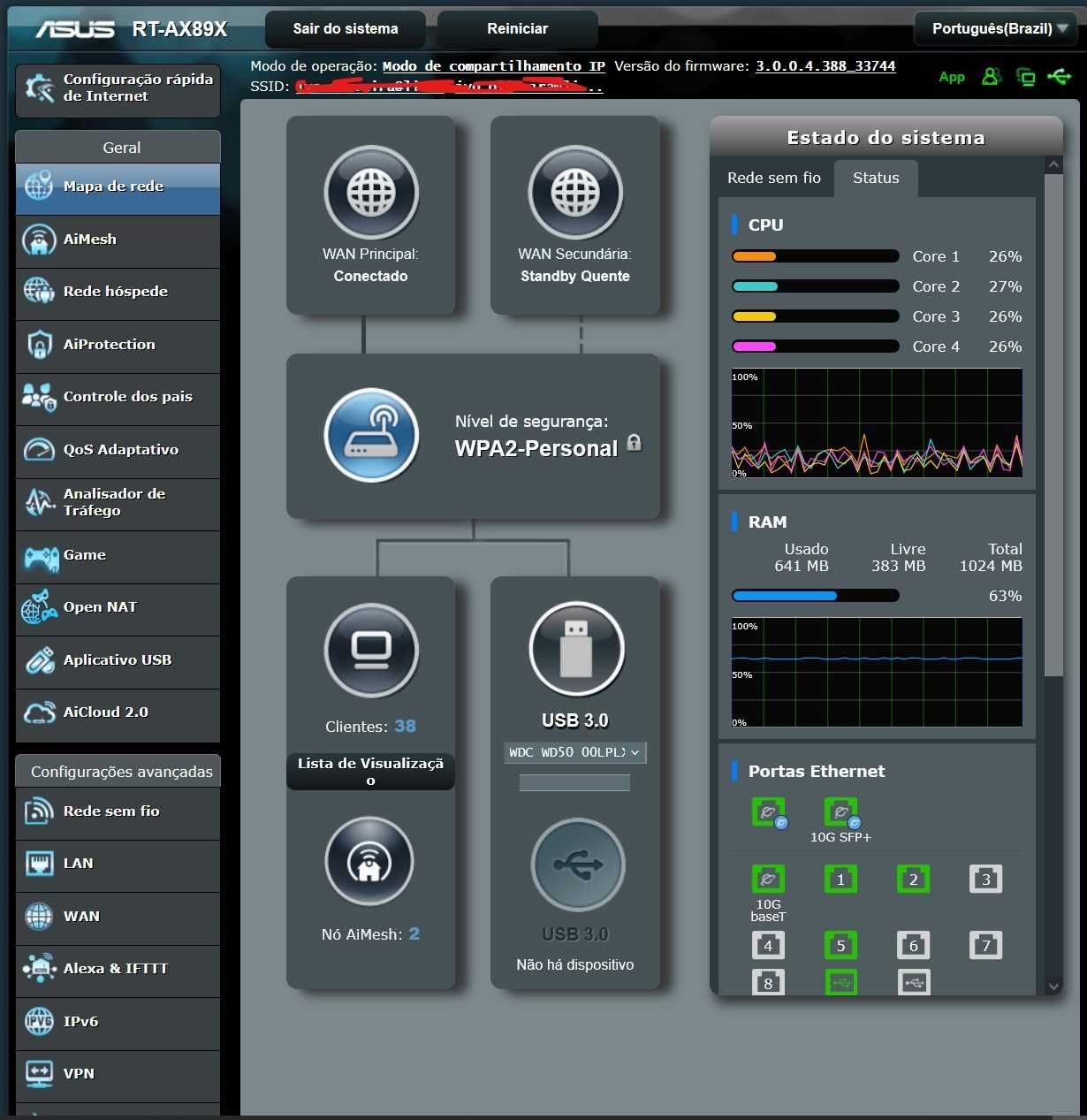Click the WAN globe sidebar icon
1087x1120 pixels.
(x=40, y=917)
